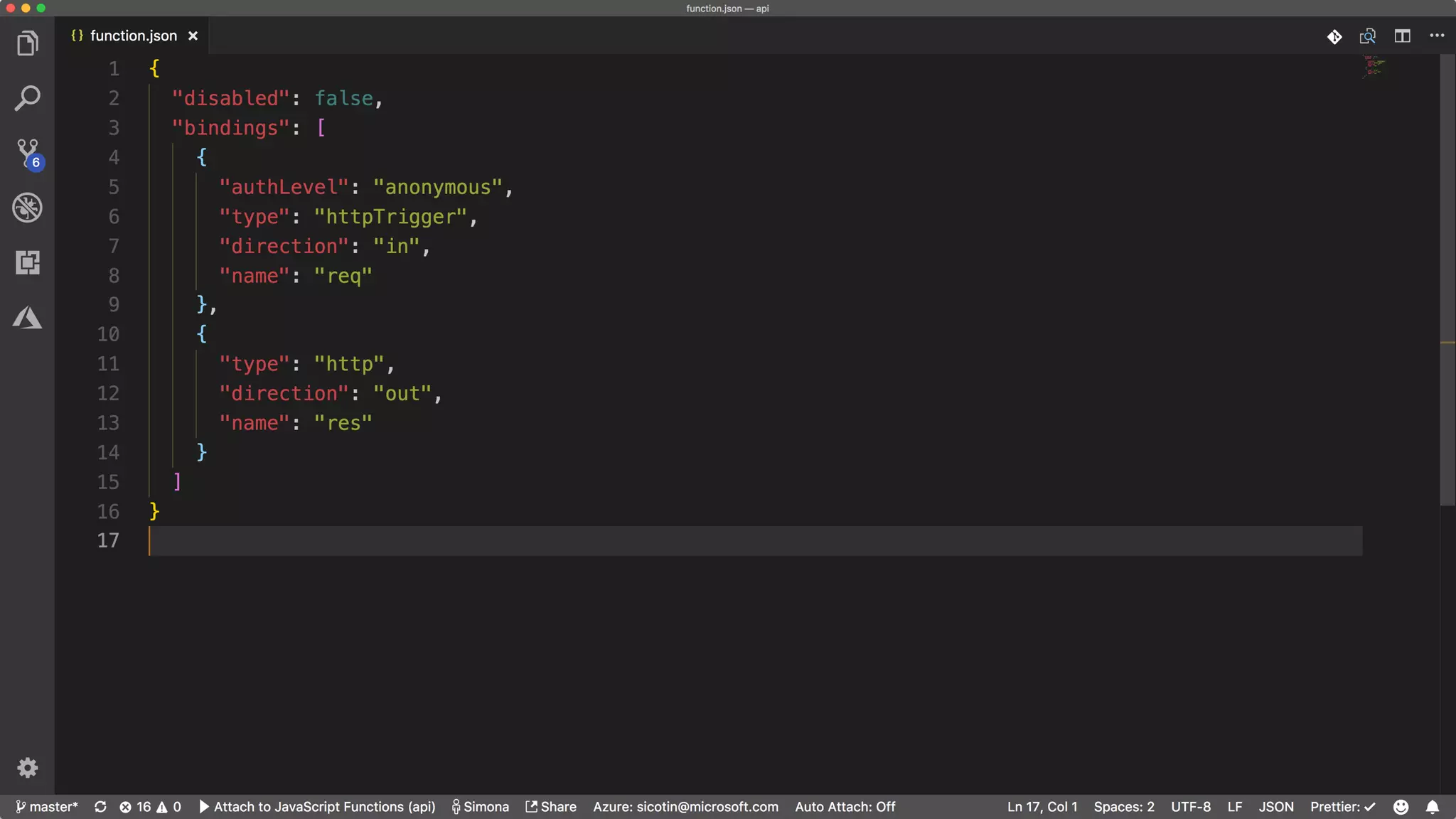This screenshot has height=819, width=1456.
Task: Open the JSON language mode selector
Action: [1276, 806]
